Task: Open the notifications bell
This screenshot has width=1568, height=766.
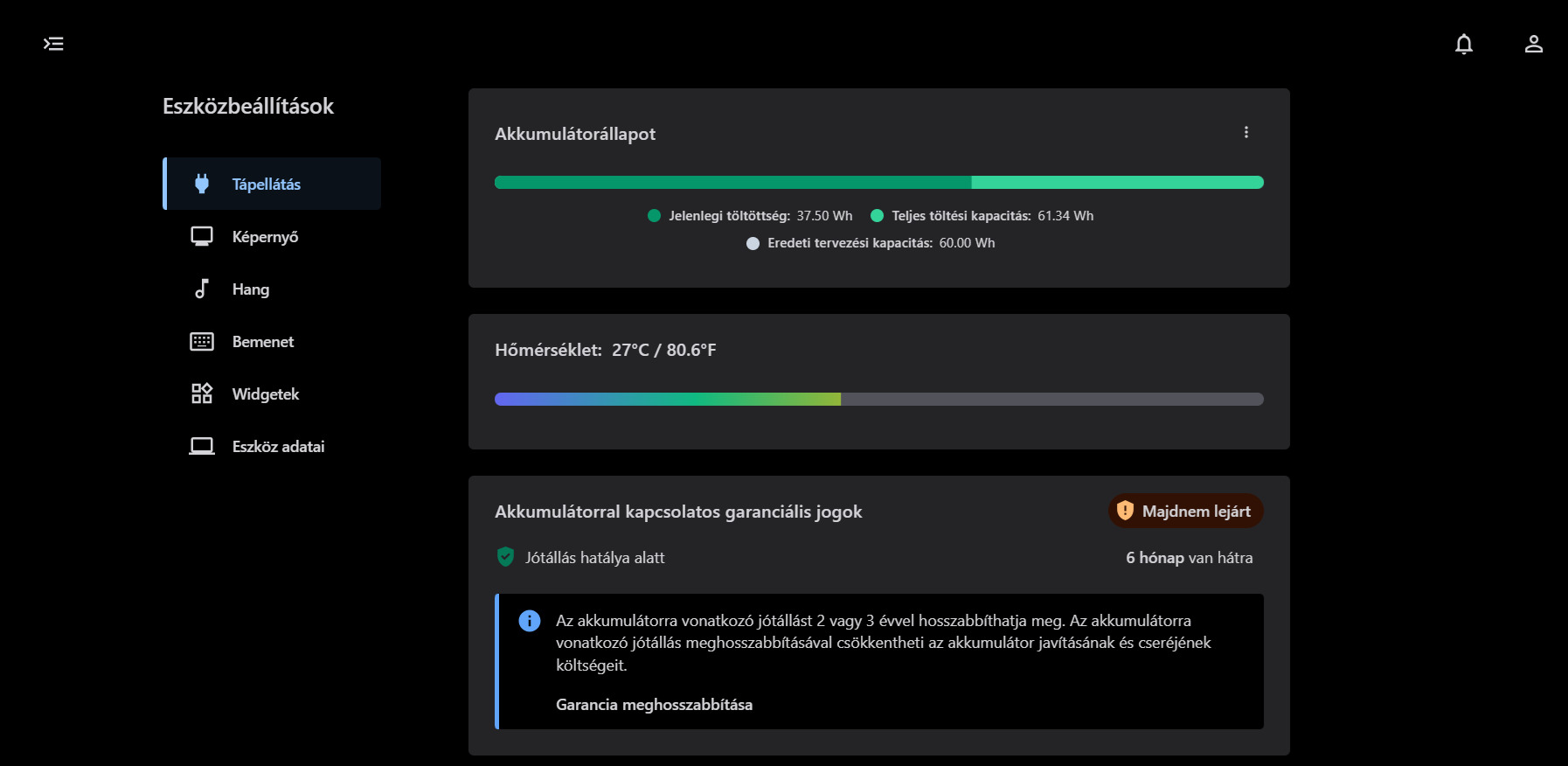Action: pyautogui.click(x=1464, y=44)
